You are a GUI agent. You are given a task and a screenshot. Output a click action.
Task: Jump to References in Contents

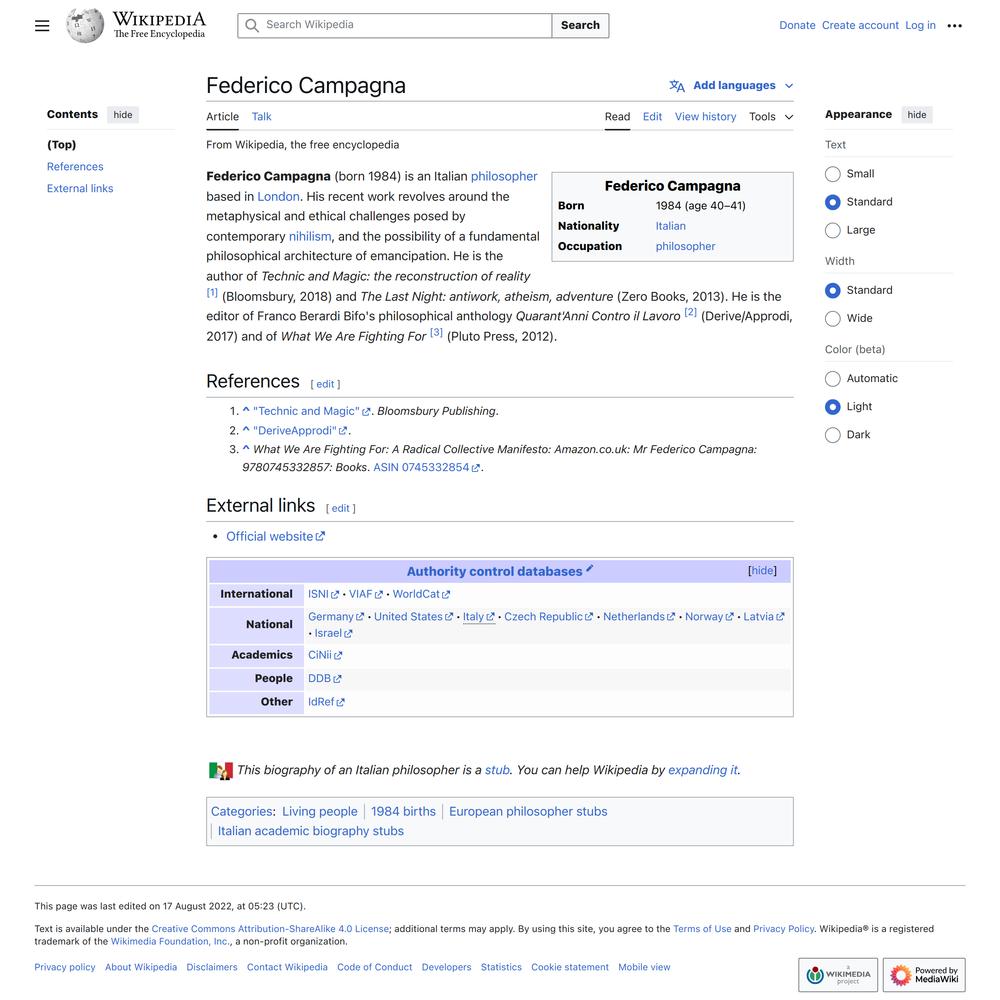point(75,166)
